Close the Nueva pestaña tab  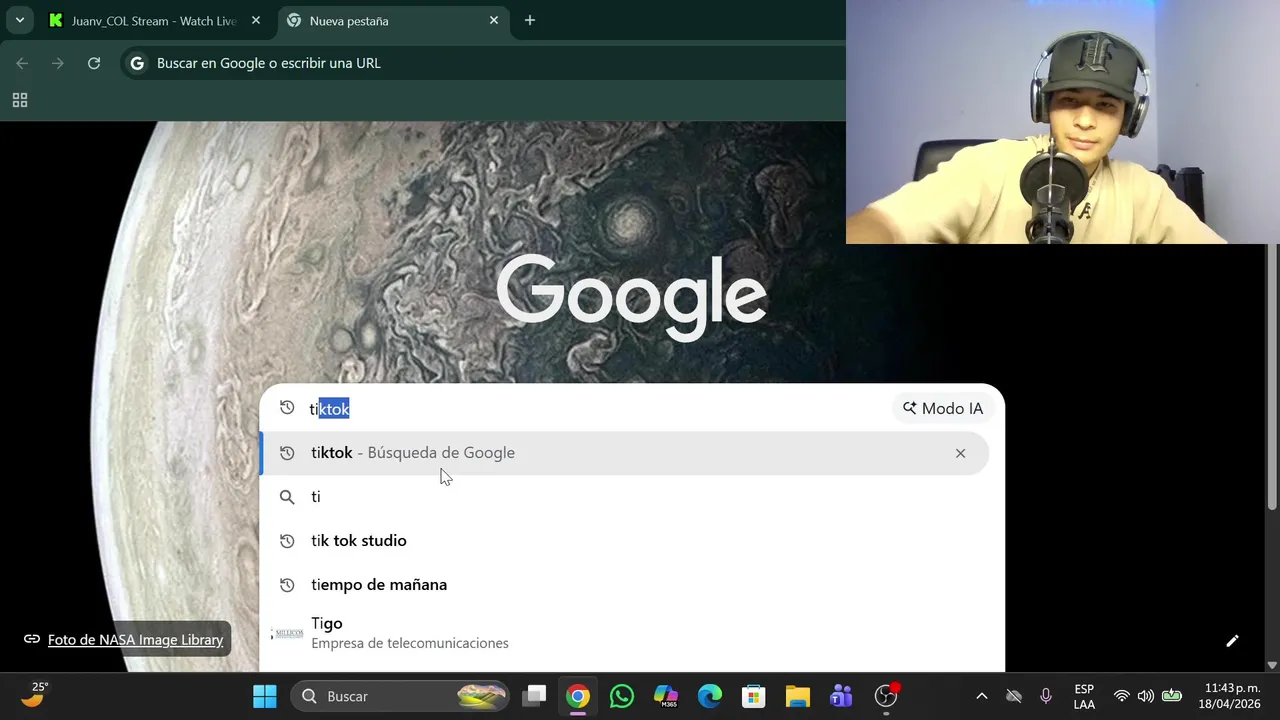493,20
